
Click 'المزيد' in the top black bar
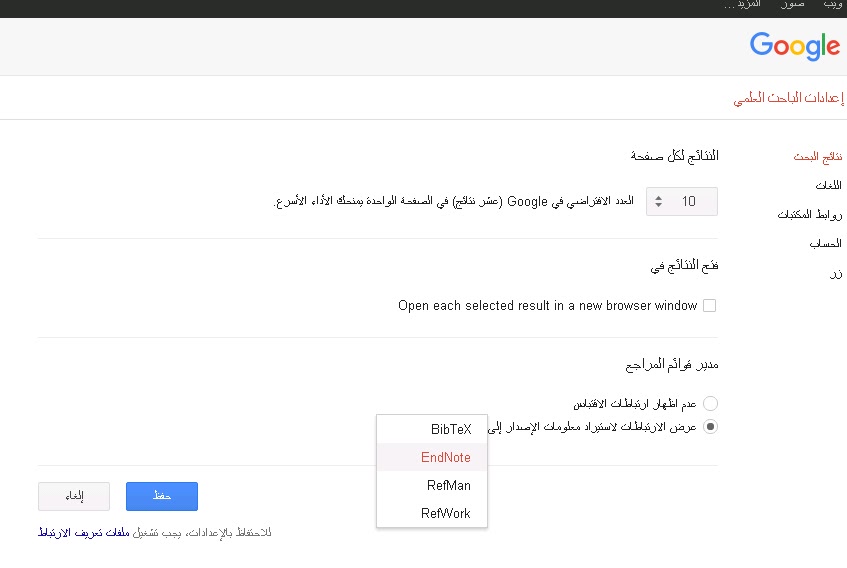(743, 4)
